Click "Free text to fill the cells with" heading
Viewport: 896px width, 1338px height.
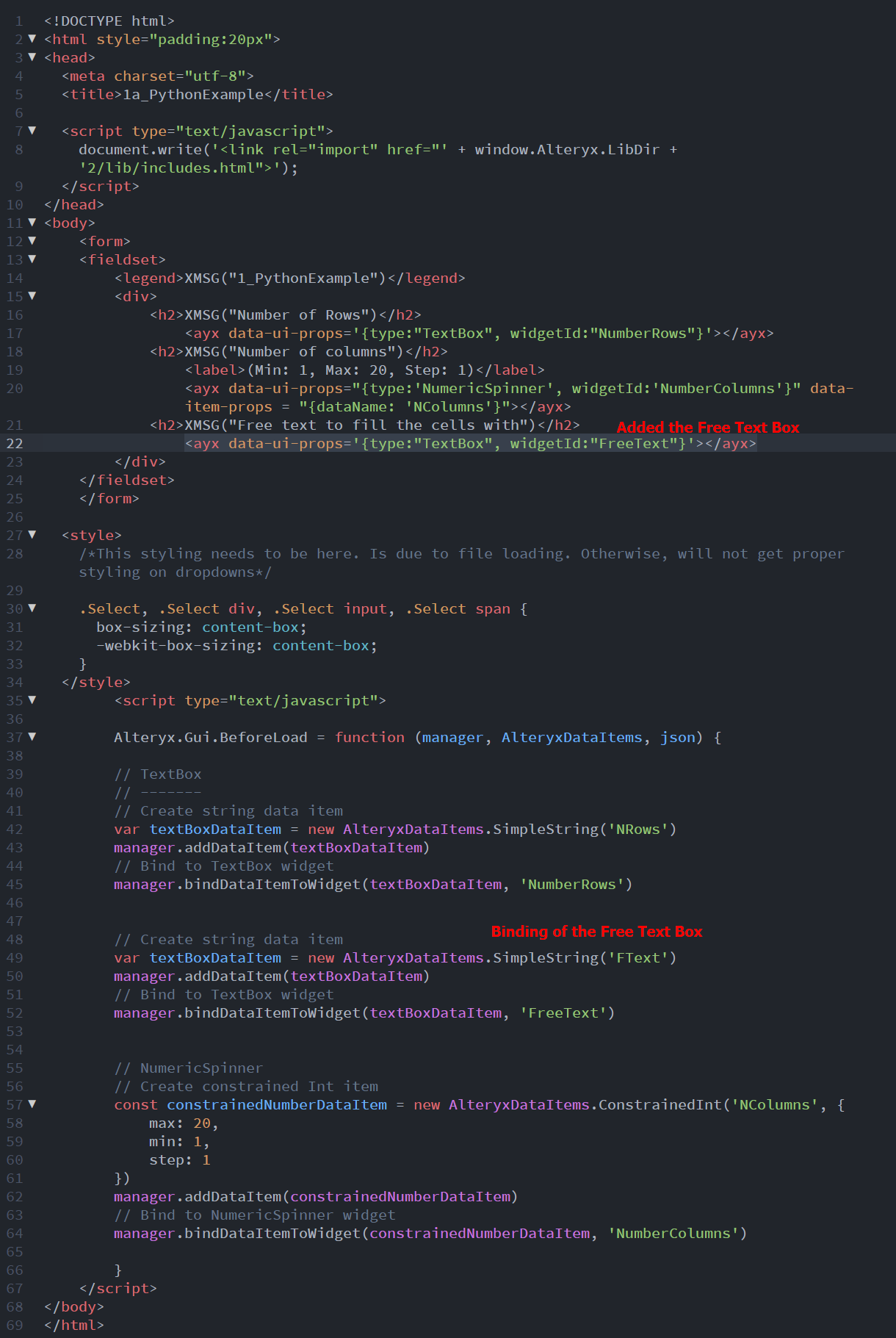(378, 425)
